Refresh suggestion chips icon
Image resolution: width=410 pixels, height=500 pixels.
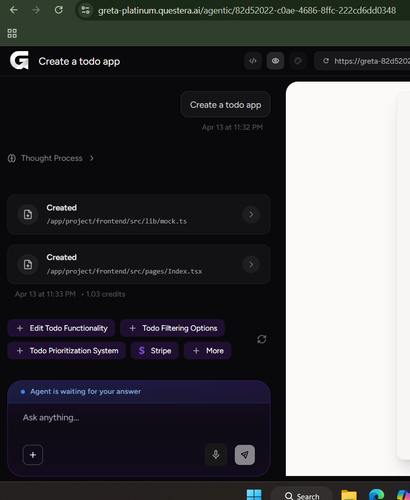(262, 339)
